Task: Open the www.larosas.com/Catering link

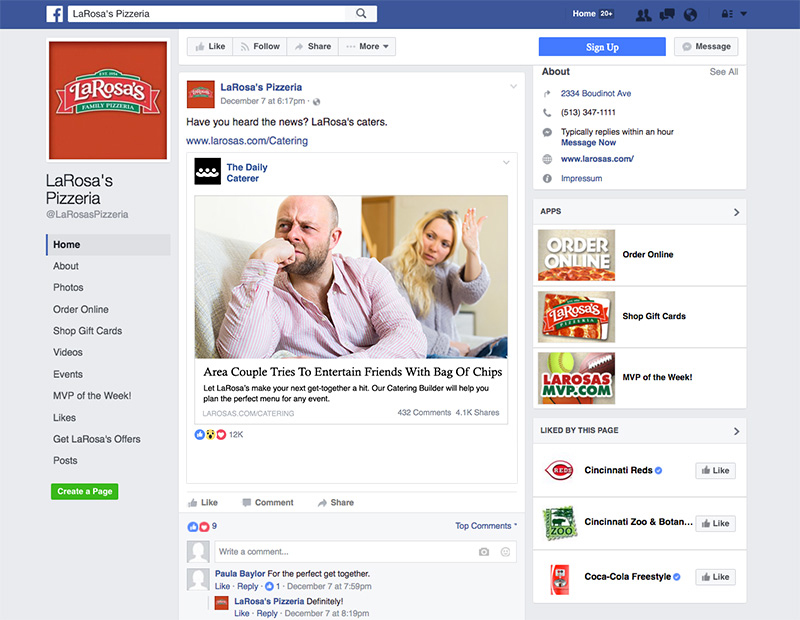Action: pyautogui.click(x=247, y=141)
